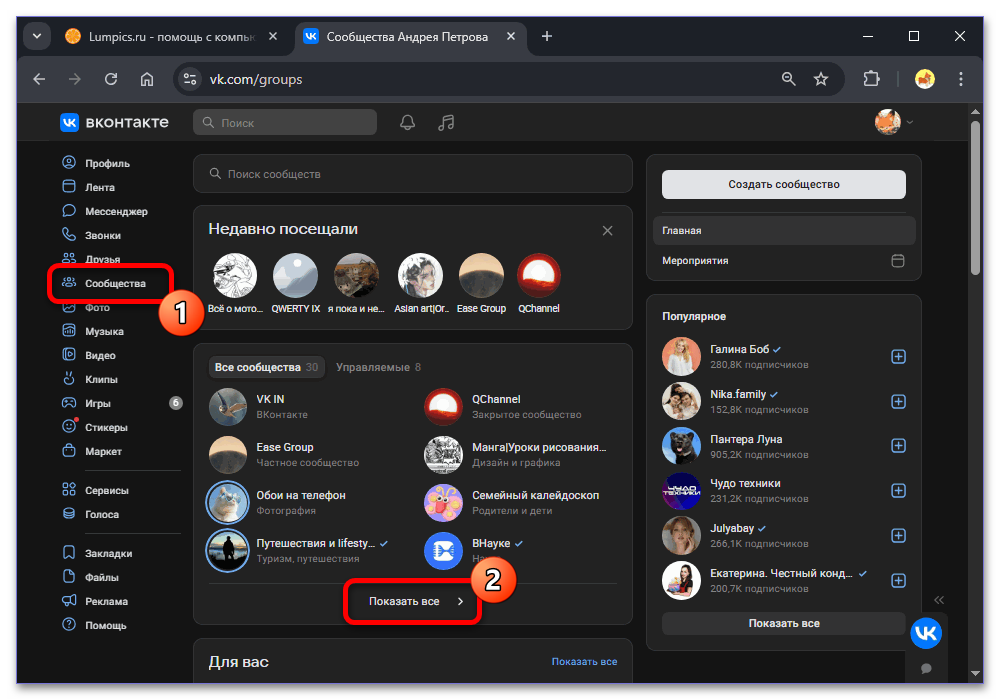Screen dimensions: 1000x700
Task: Close the Недавно посещали block
Action: pos(607,231)
